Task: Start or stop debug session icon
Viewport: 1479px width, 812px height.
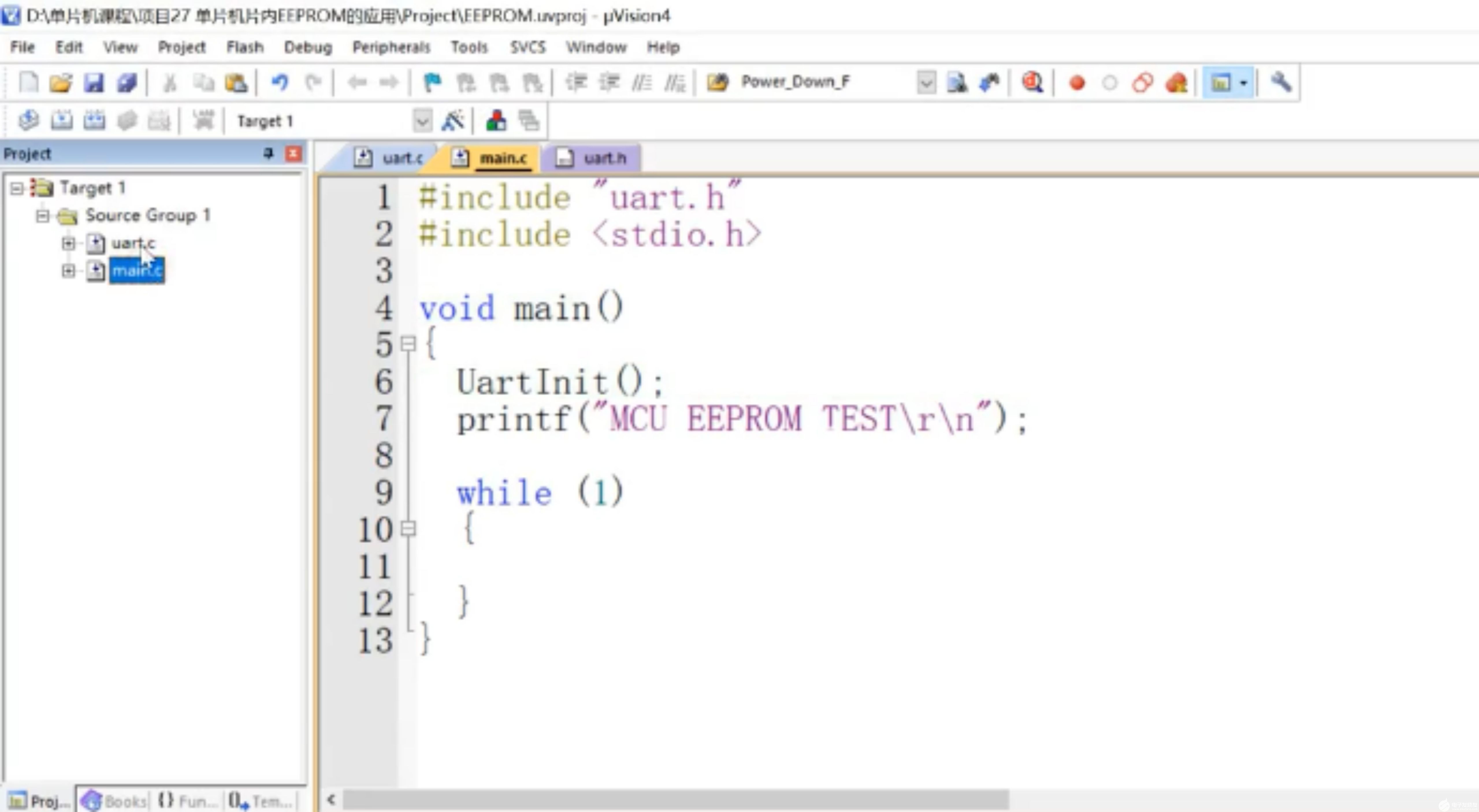Action: [x=1032, y=83]
